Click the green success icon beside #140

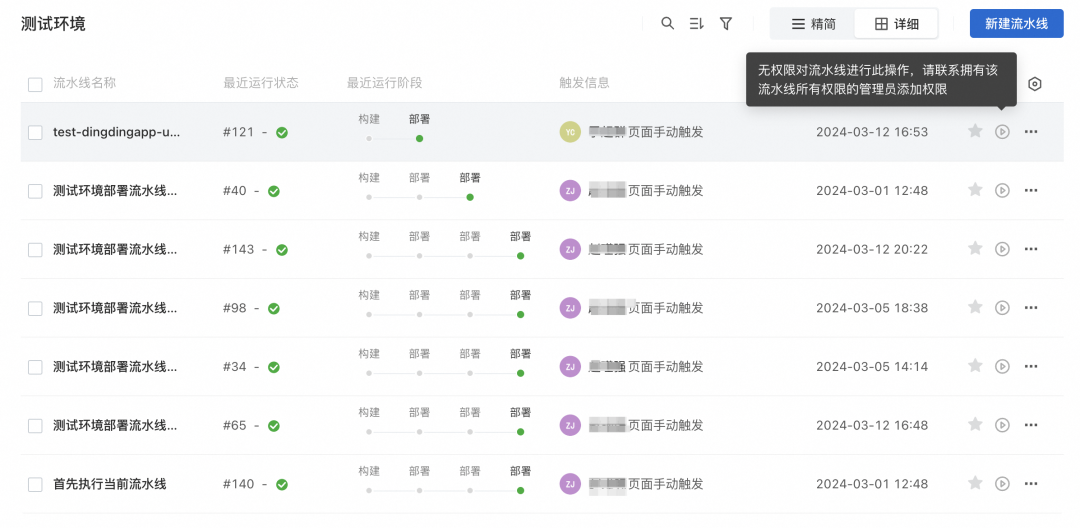282,485
